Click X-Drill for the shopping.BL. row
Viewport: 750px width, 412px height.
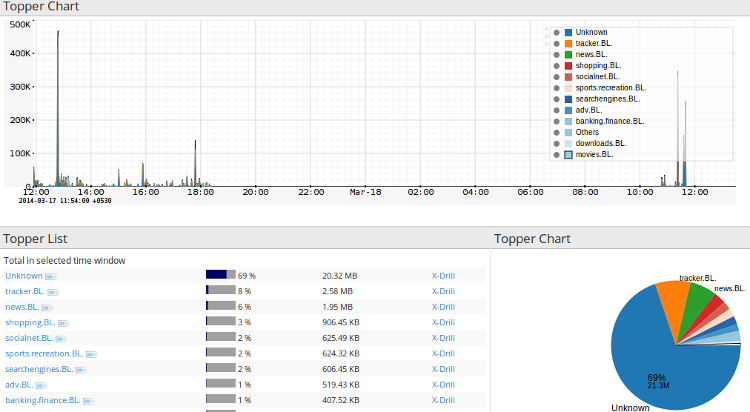pos(443,322)
